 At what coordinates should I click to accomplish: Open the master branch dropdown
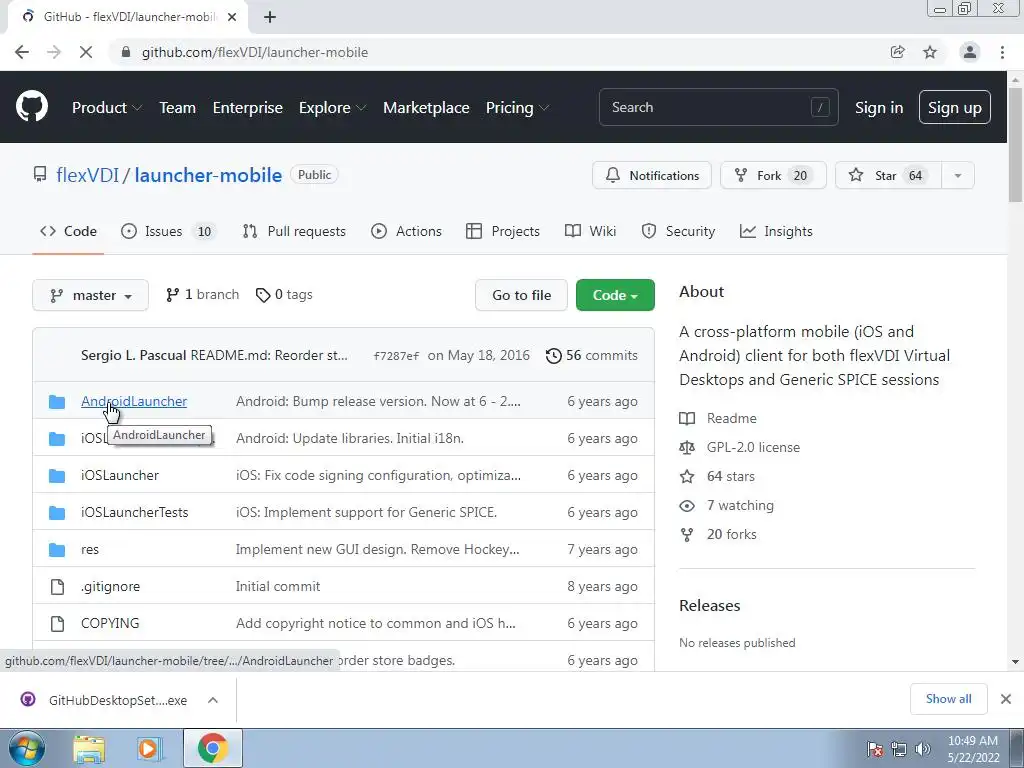(90, 295)
